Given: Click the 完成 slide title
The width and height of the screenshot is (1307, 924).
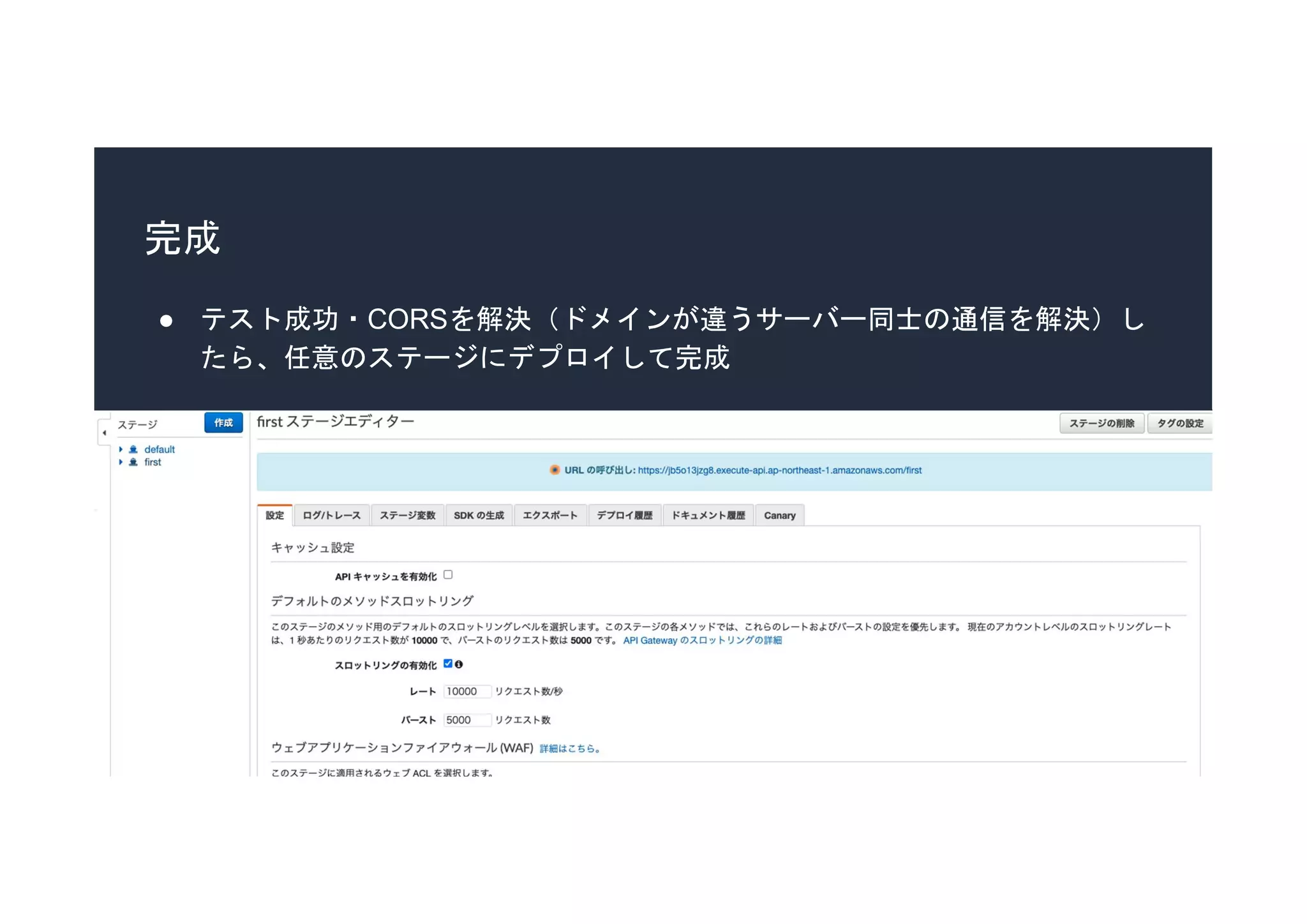Looking at the screenshot, I should (183, 239).
